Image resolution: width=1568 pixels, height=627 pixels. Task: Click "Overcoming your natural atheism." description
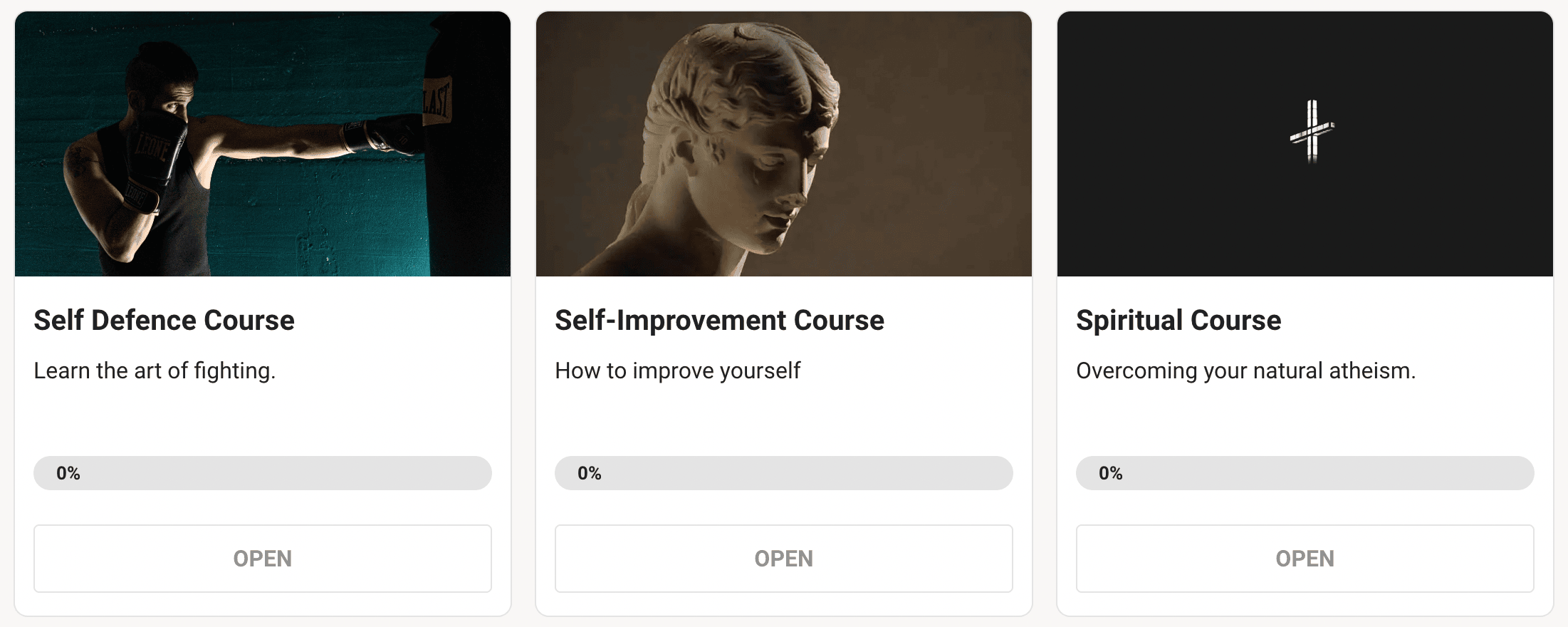tap(1245, 371)
